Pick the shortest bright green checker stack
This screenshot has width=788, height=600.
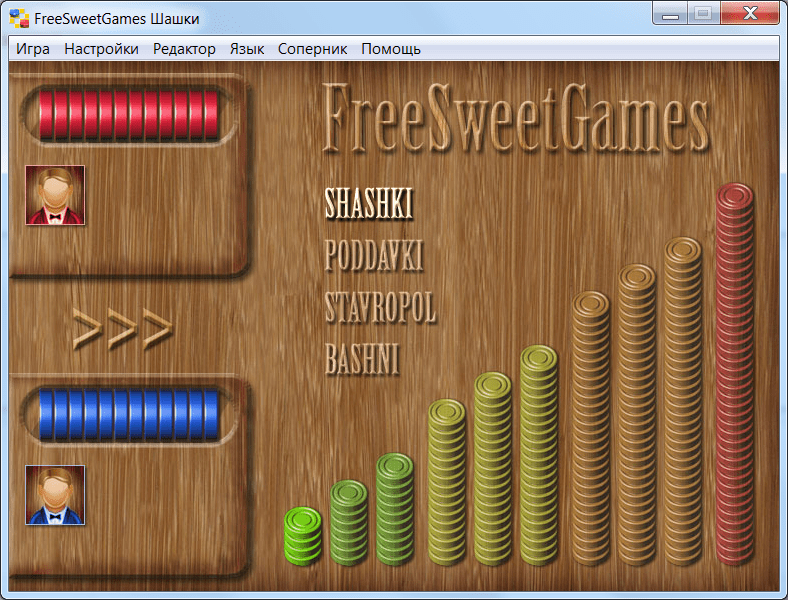[x=303, y=536]
